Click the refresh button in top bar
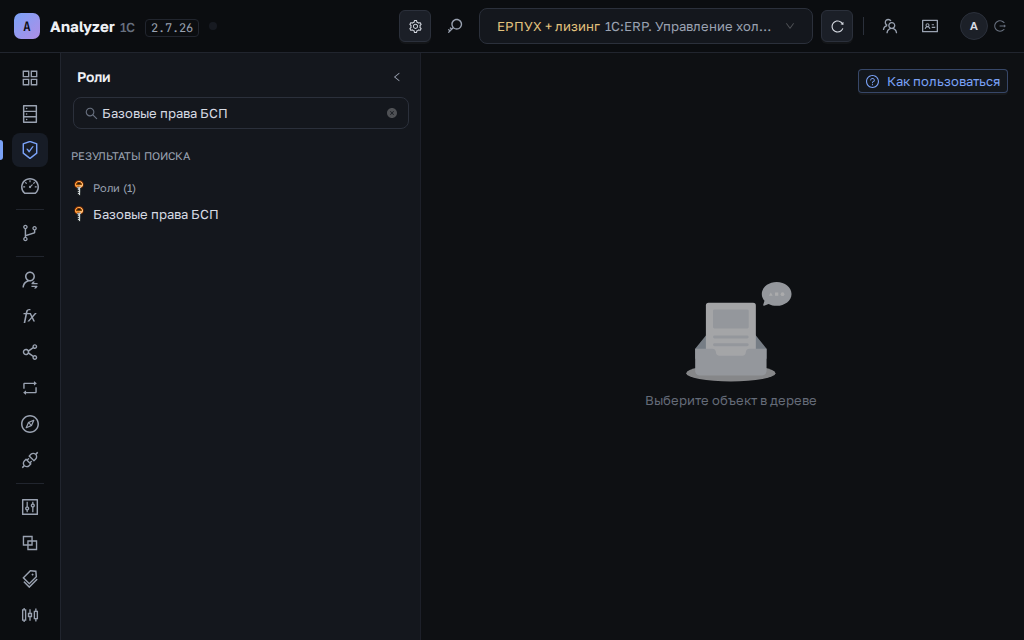This screenshot has height=640, width=1024. 837,26
